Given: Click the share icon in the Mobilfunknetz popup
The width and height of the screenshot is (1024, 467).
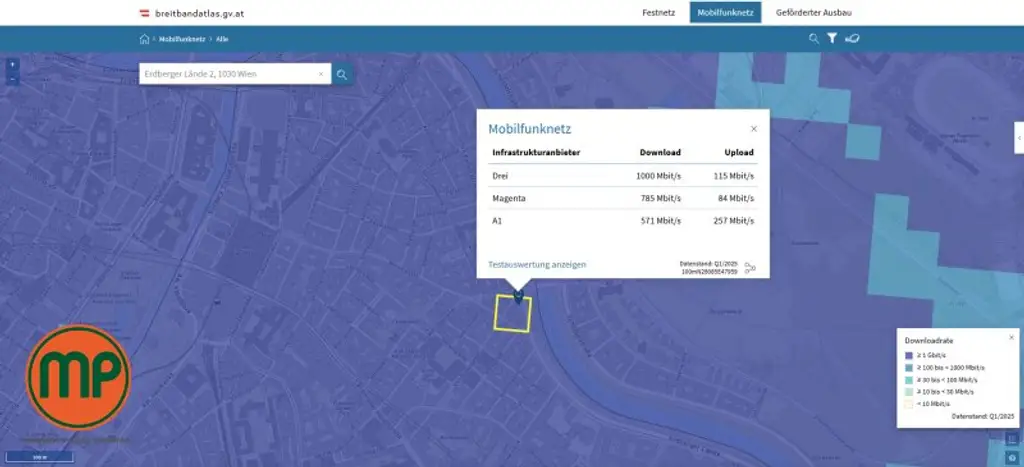Looking at the screenshot, I should pos(750,267).
